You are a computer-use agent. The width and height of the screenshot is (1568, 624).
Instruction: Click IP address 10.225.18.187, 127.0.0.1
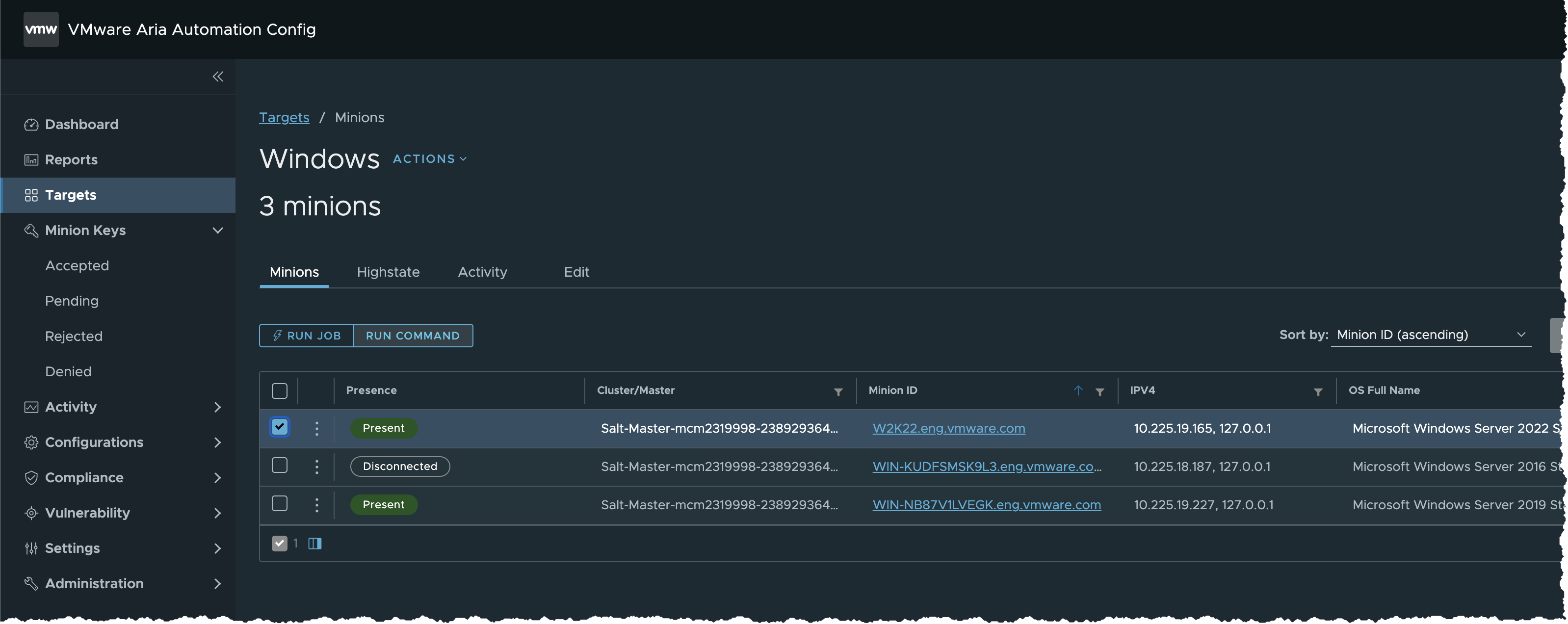tap(1202, 467)
